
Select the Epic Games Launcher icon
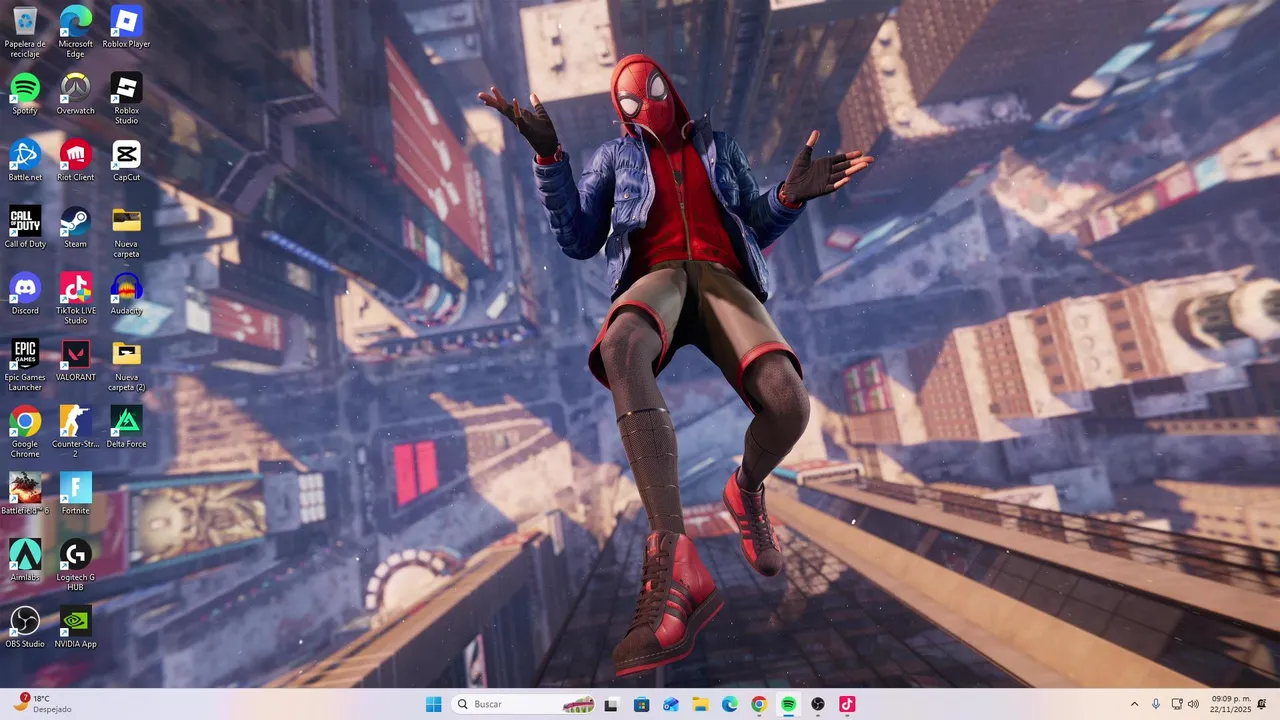(x=25, y=365)
